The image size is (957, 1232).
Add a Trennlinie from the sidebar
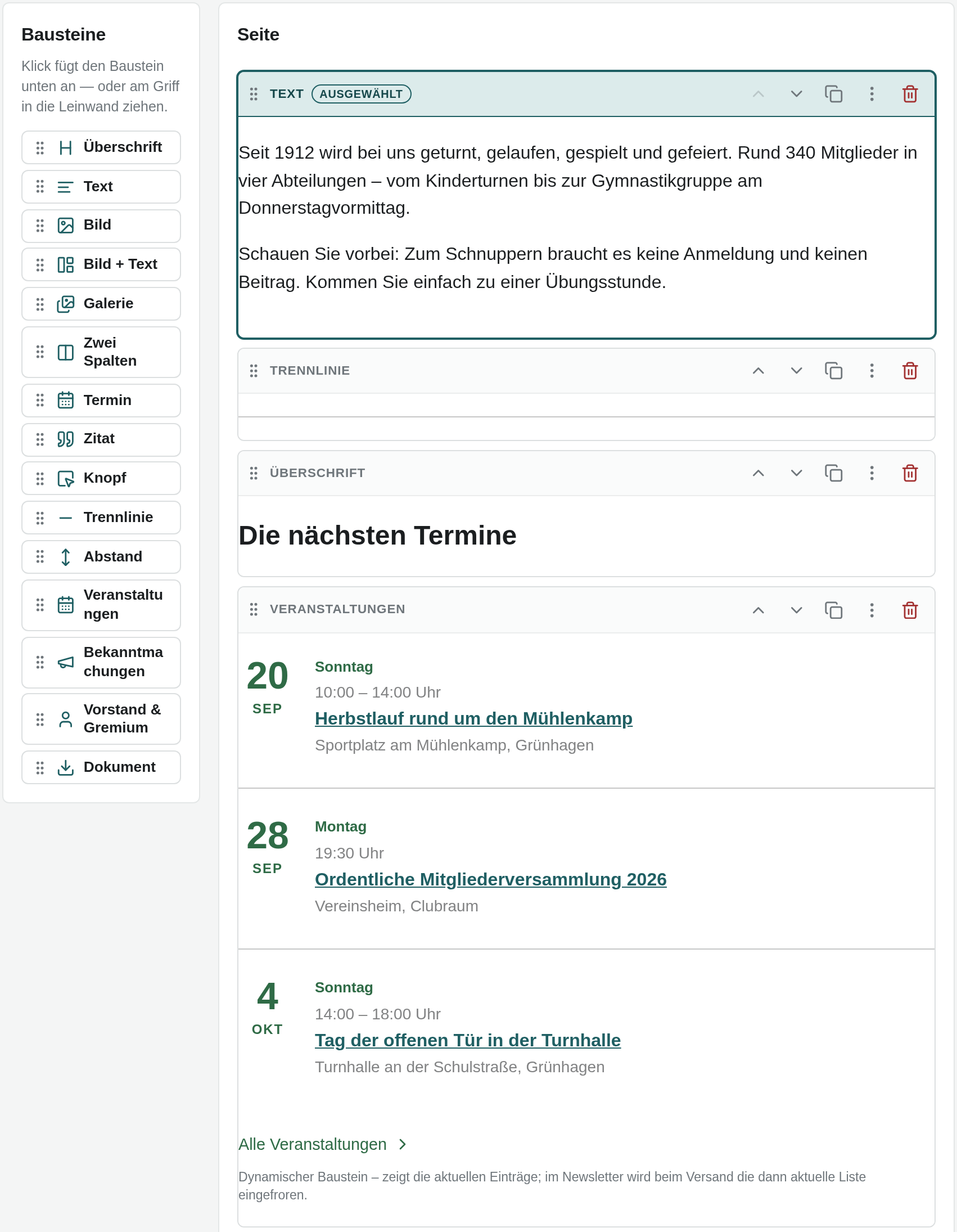click(101, 518)
